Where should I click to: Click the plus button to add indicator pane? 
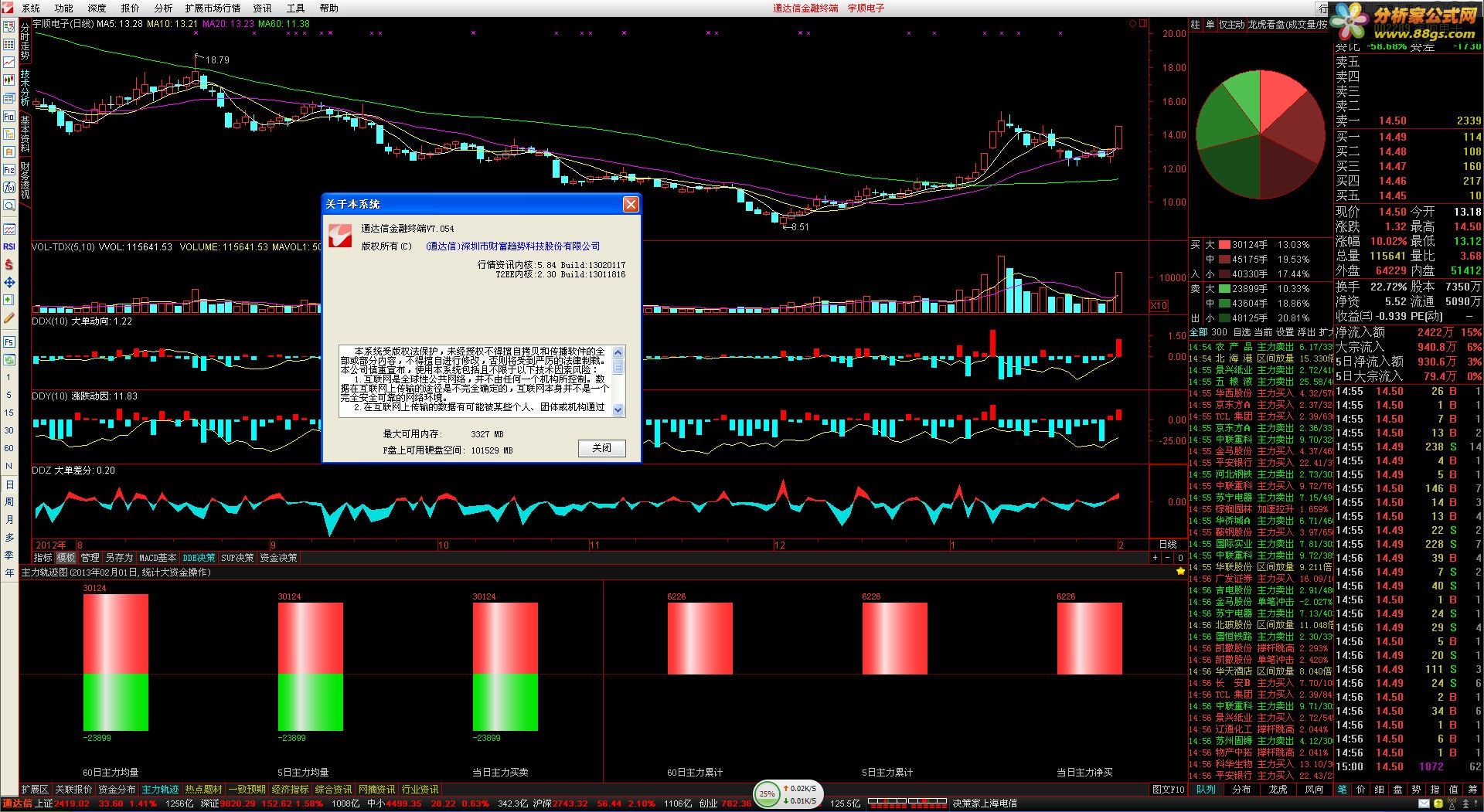1156,558
